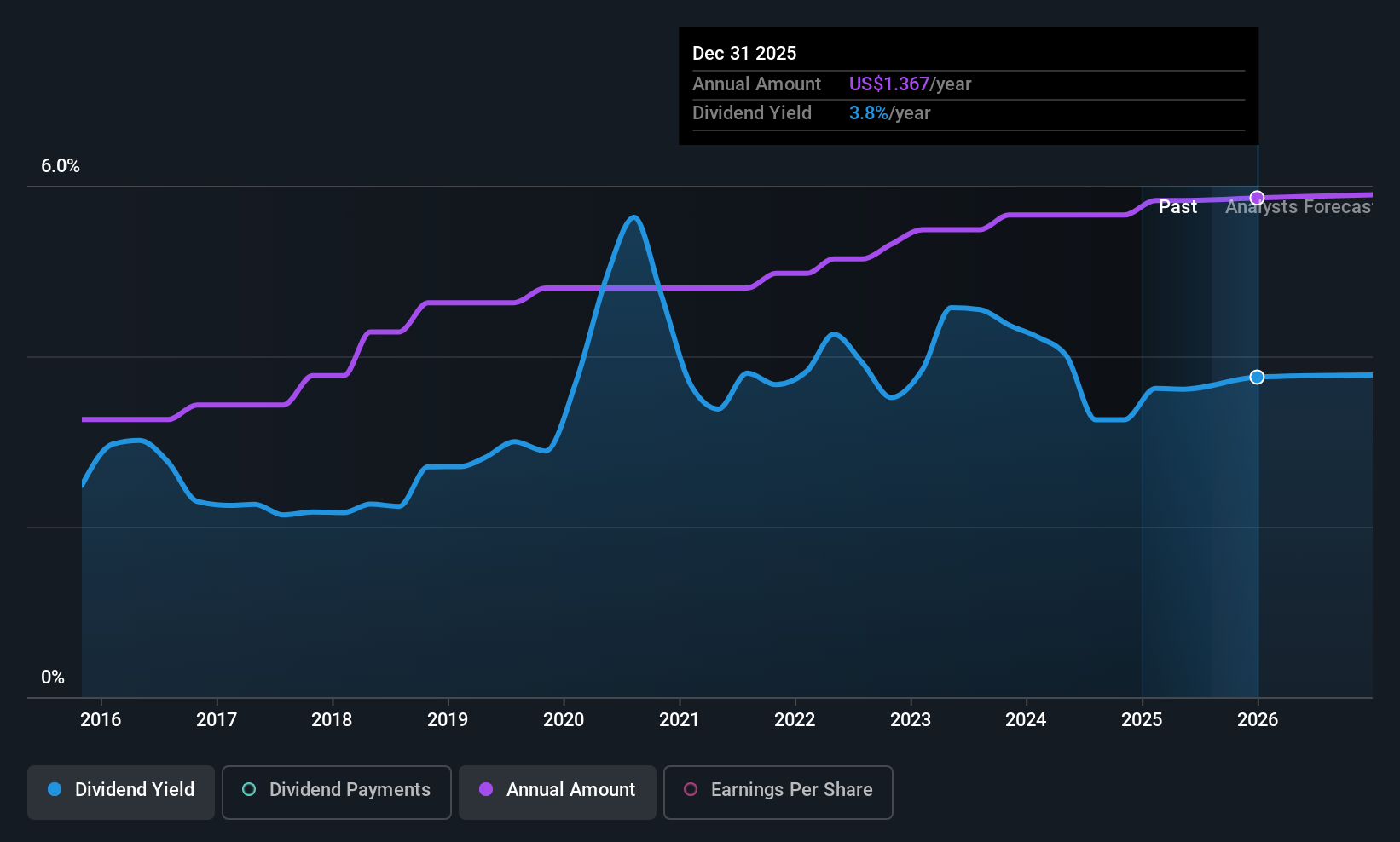Click the Dec 31 2025 tooltip date
The height and width of the screenshot is (842, 1400).
744,53
